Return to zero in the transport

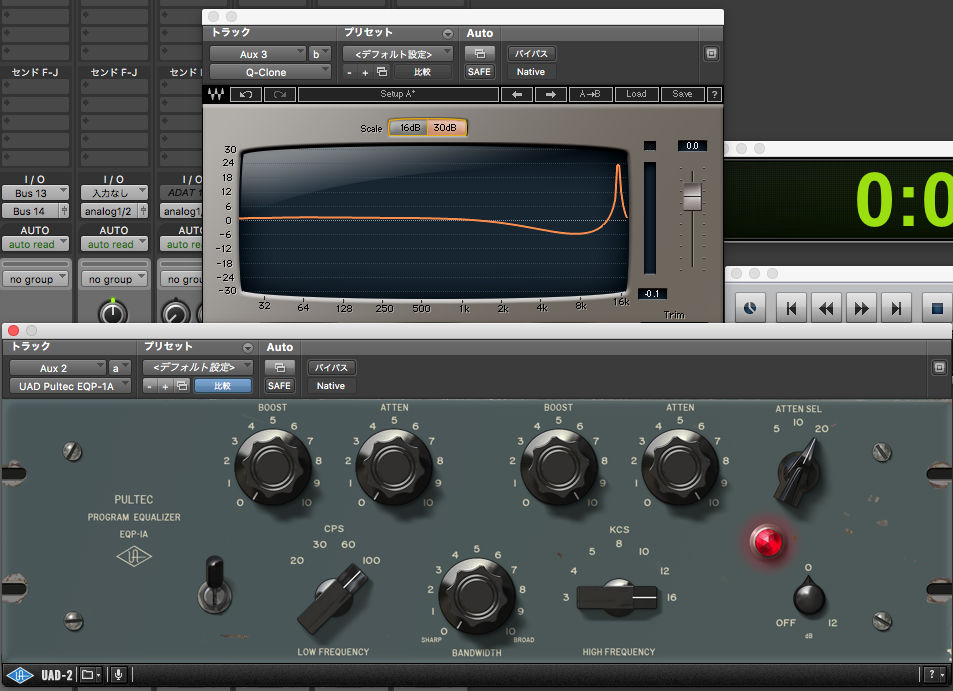pos(791,309)
